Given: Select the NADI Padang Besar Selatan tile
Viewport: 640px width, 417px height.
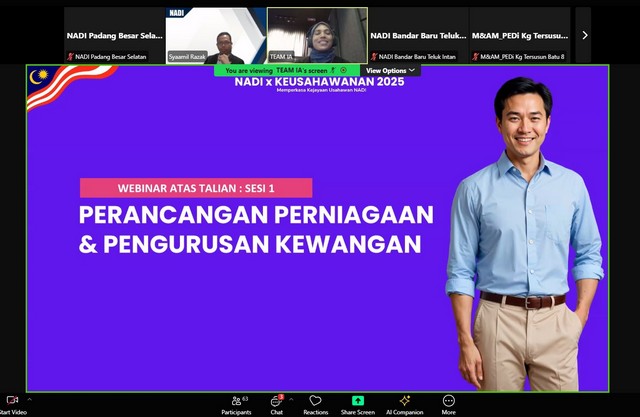Looking at the screenshot, I should click(114, 35).
